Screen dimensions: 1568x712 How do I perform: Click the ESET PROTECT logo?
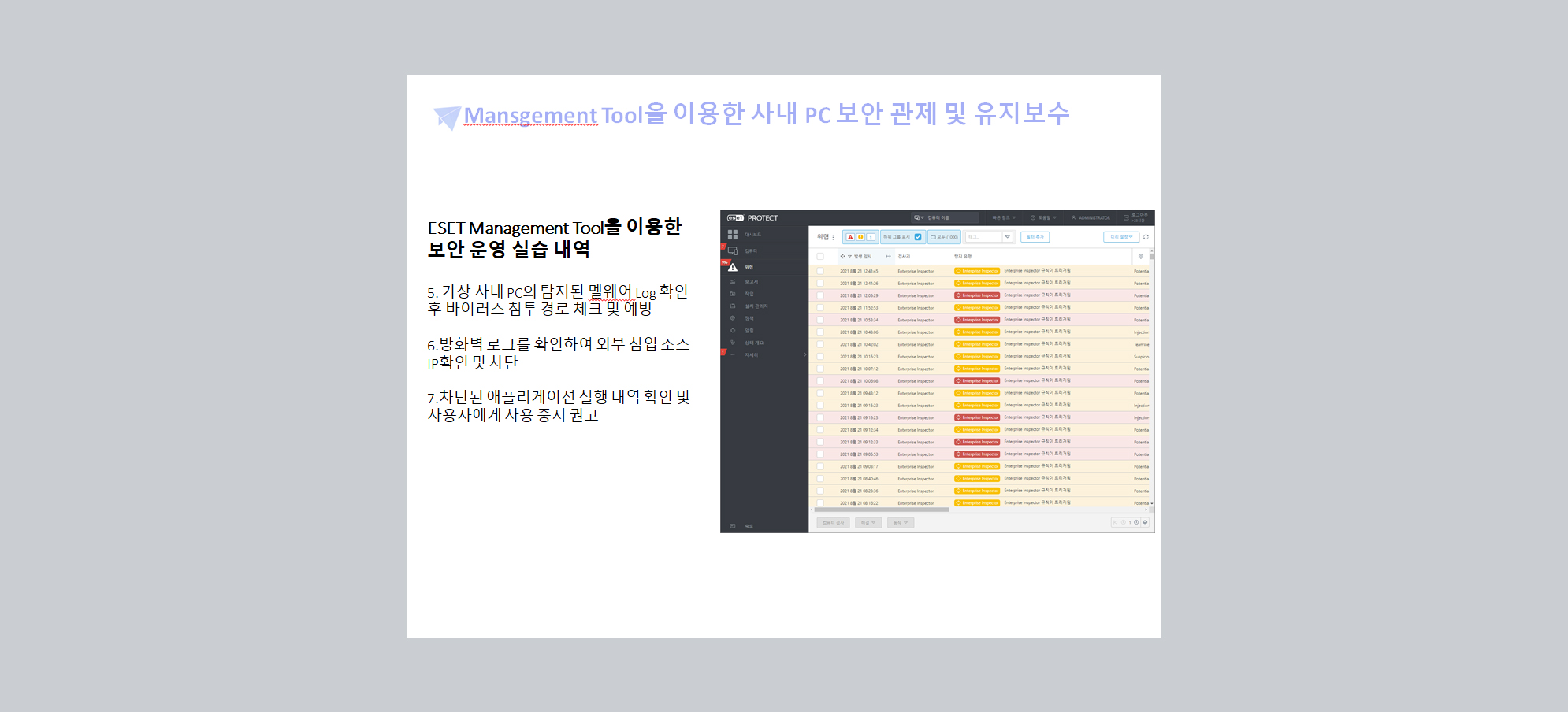752,218
